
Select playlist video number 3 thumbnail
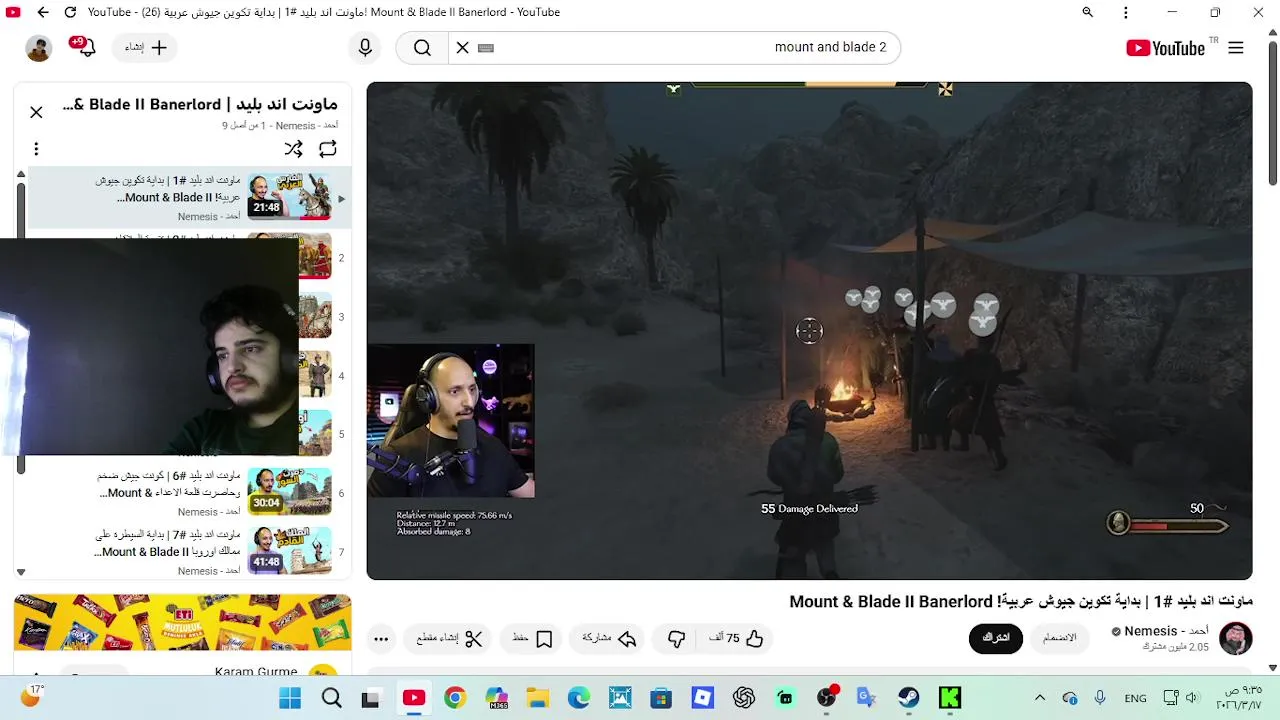(x=315, y=315)
